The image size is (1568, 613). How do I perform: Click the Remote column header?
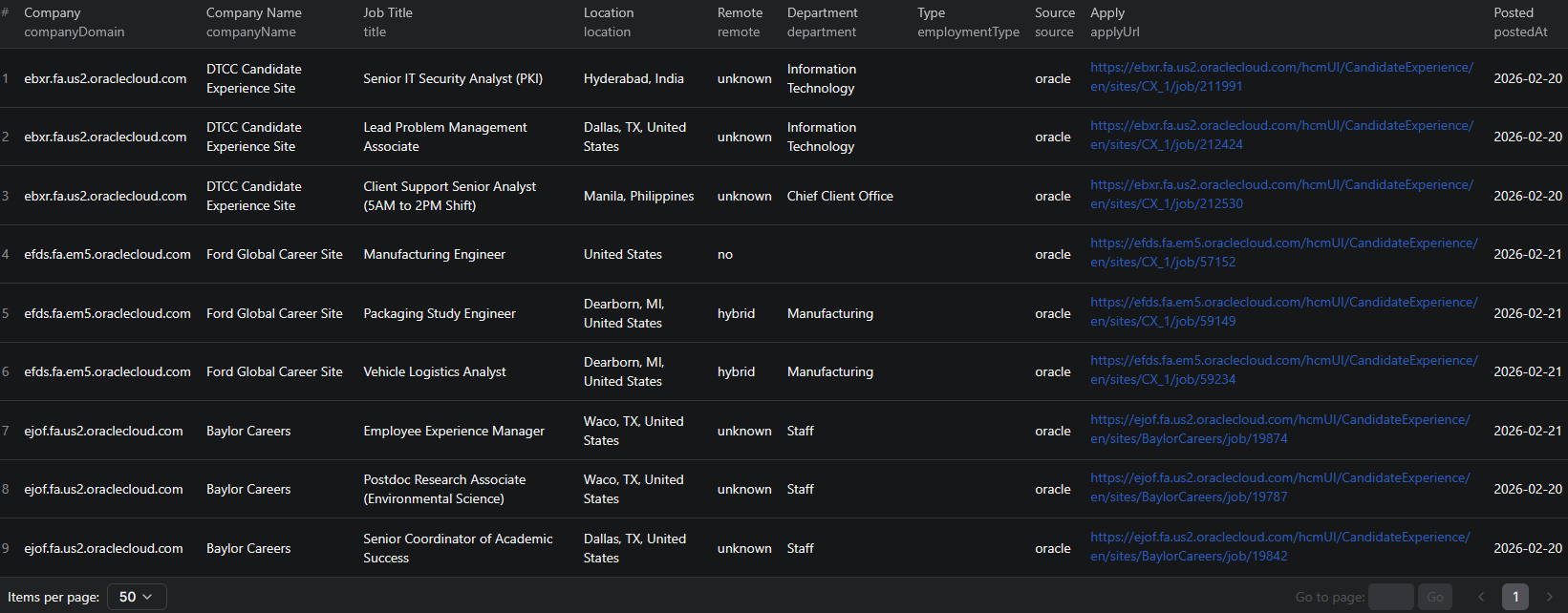tap(740, 13)
